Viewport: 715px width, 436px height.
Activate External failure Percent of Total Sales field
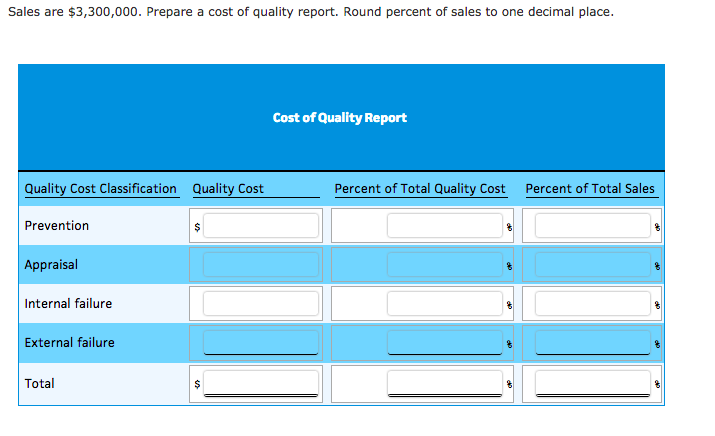pyautogui.click(x=593, y=343)
